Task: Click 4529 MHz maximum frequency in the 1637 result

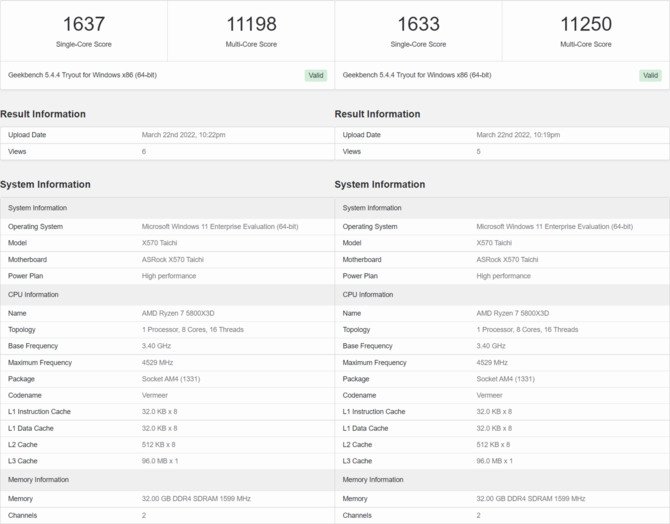Action: pos(157,362)
